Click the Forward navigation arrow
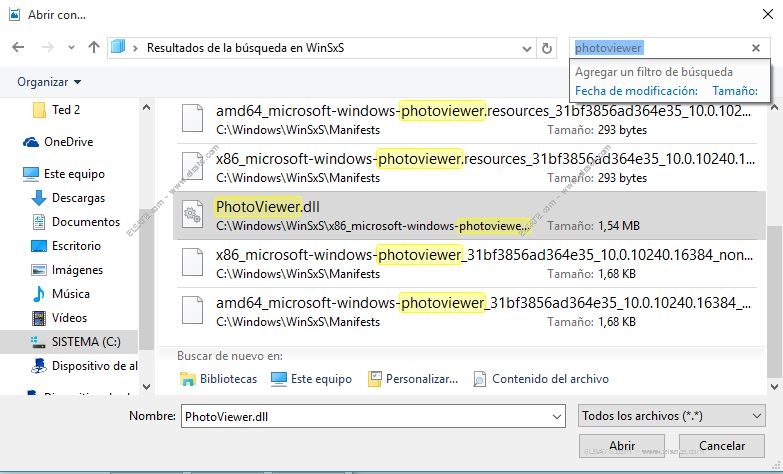Viewport: 783px width, 474px height. (x=47, y=47)
